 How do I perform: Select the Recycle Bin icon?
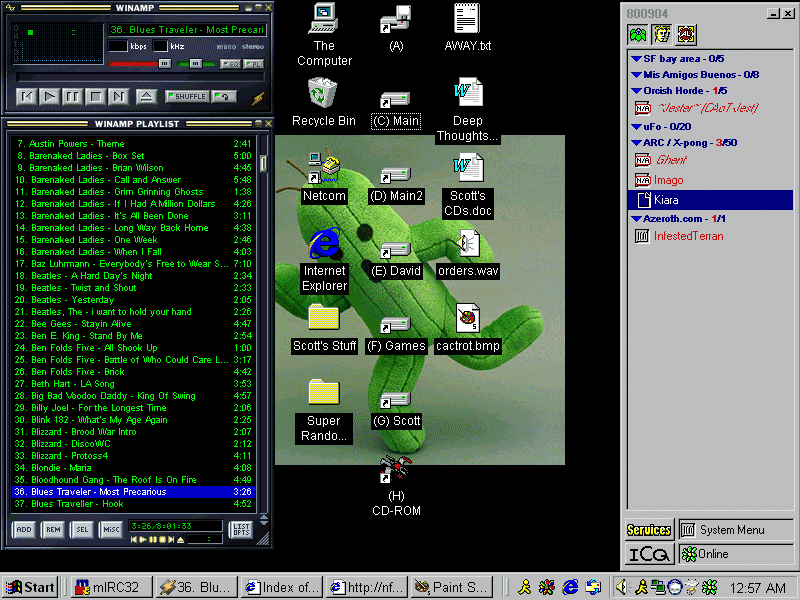coord(323,102)
